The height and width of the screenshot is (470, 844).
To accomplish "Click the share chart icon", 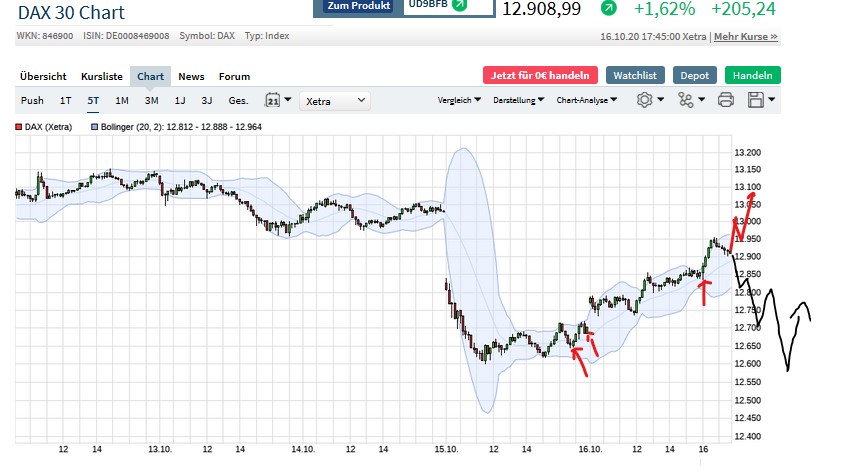I will tap(685, 100).
